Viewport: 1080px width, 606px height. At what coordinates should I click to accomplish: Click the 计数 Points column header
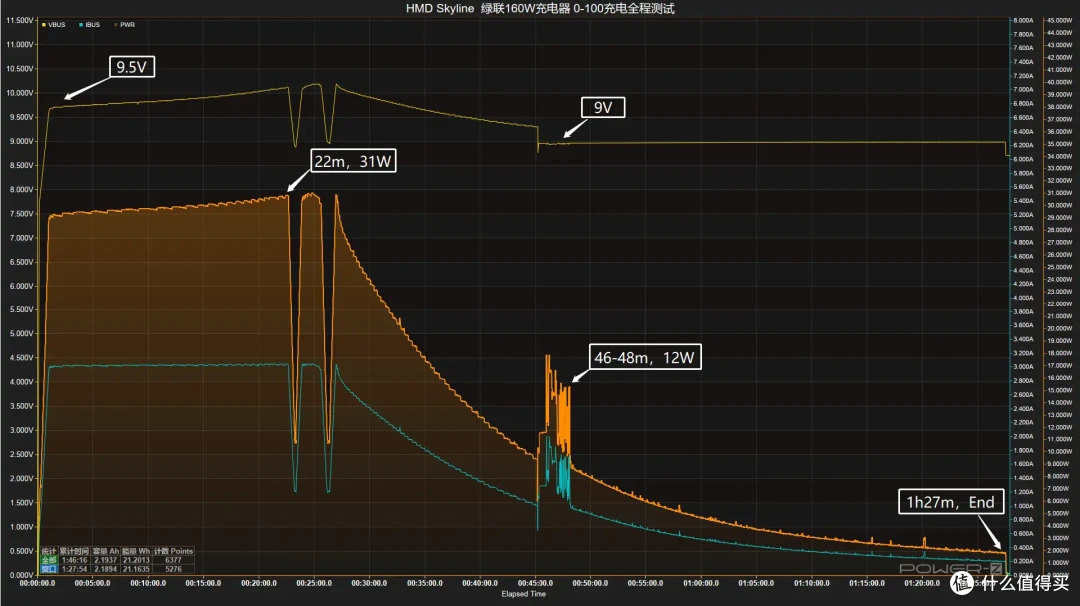pyautogui.click(x=173, y=552)
